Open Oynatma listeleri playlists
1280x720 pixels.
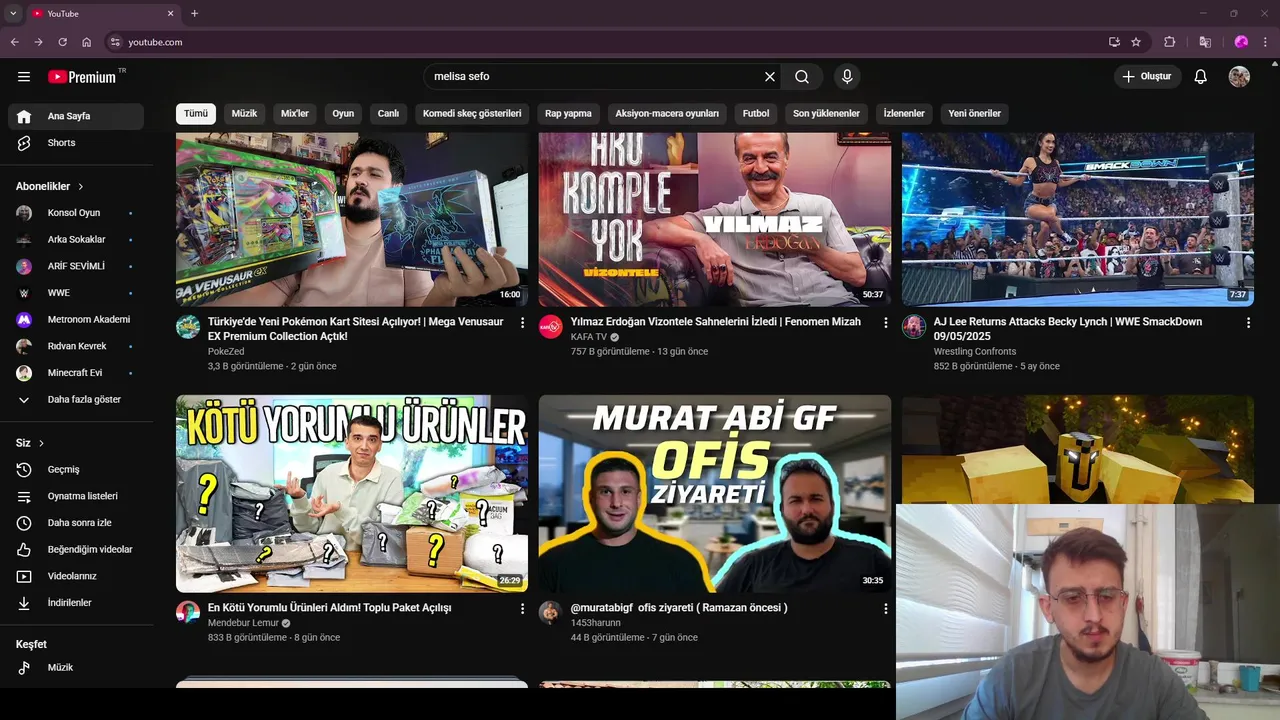coord(76,496)
